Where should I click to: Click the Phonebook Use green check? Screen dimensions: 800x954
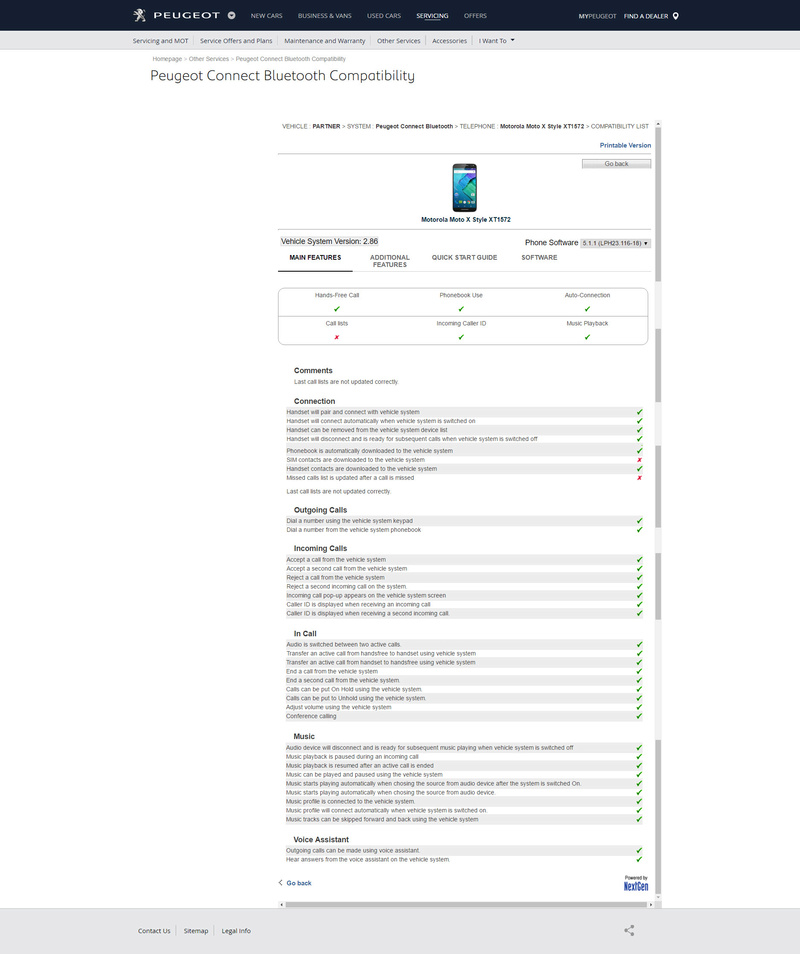(x=461, y=309)
